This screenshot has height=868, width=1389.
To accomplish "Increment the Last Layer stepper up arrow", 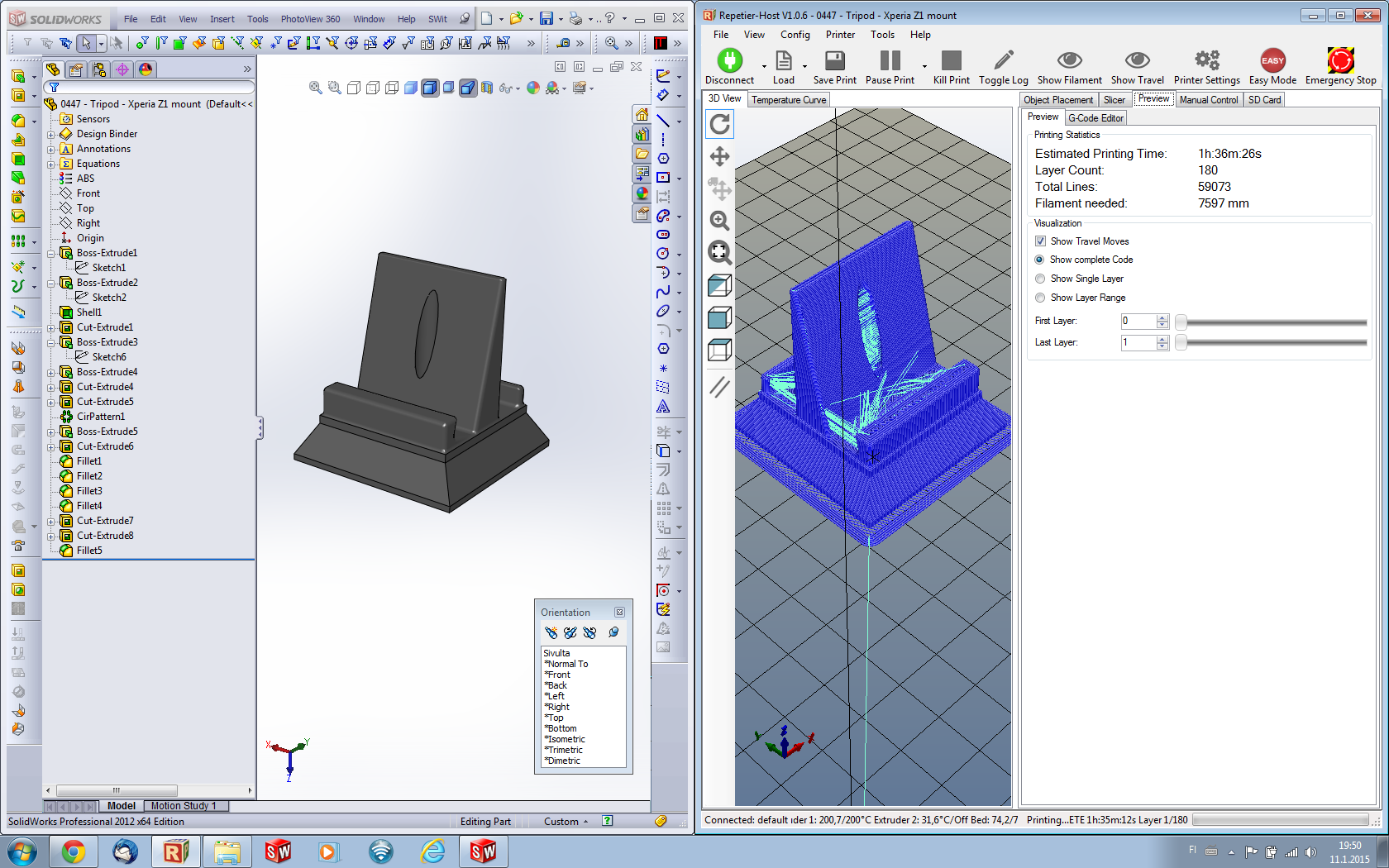I will point(1162,338).
